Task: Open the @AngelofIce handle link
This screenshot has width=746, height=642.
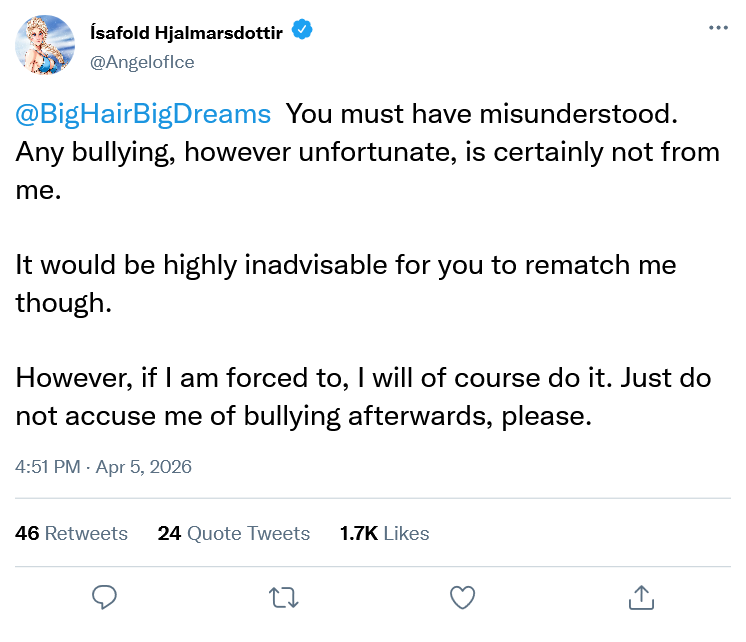Action: pyautogui.click(x=142, y=62)
